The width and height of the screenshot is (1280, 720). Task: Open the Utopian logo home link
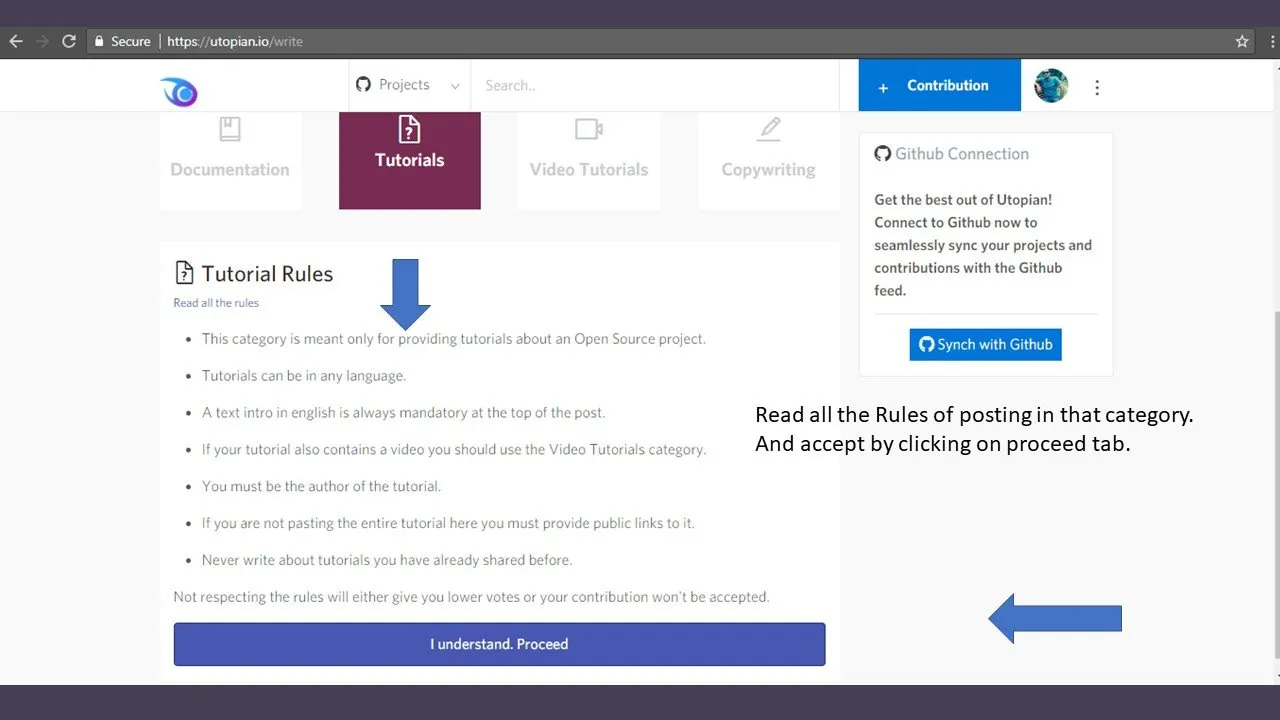coord(180,91)
